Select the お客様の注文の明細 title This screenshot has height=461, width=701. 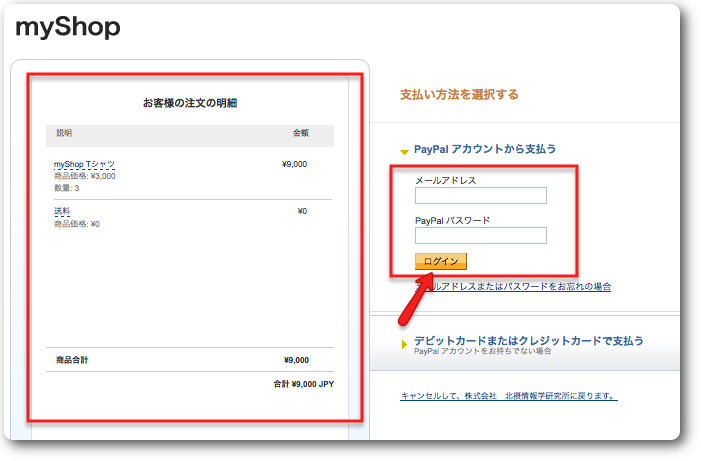point(190,103)
